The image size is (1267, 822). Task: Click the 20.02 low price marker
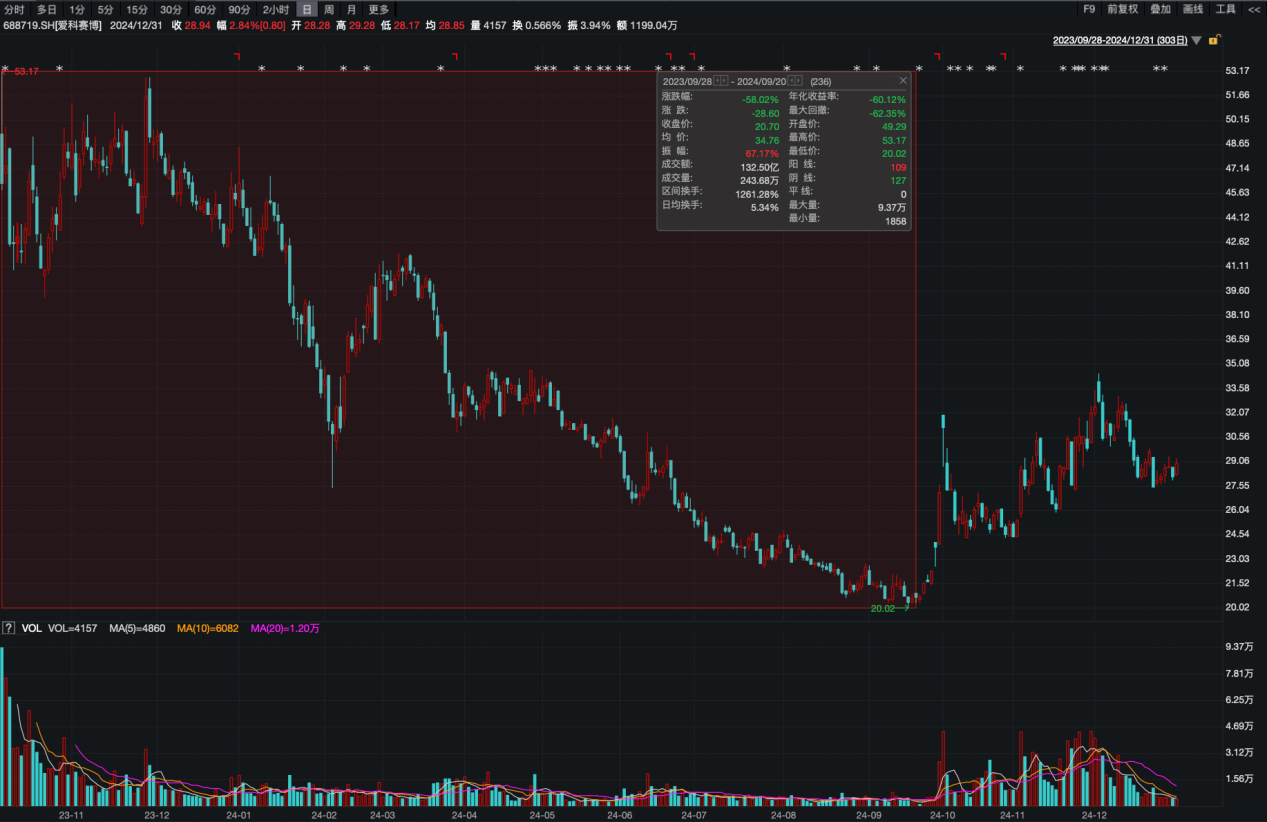(x=883, y=608)
